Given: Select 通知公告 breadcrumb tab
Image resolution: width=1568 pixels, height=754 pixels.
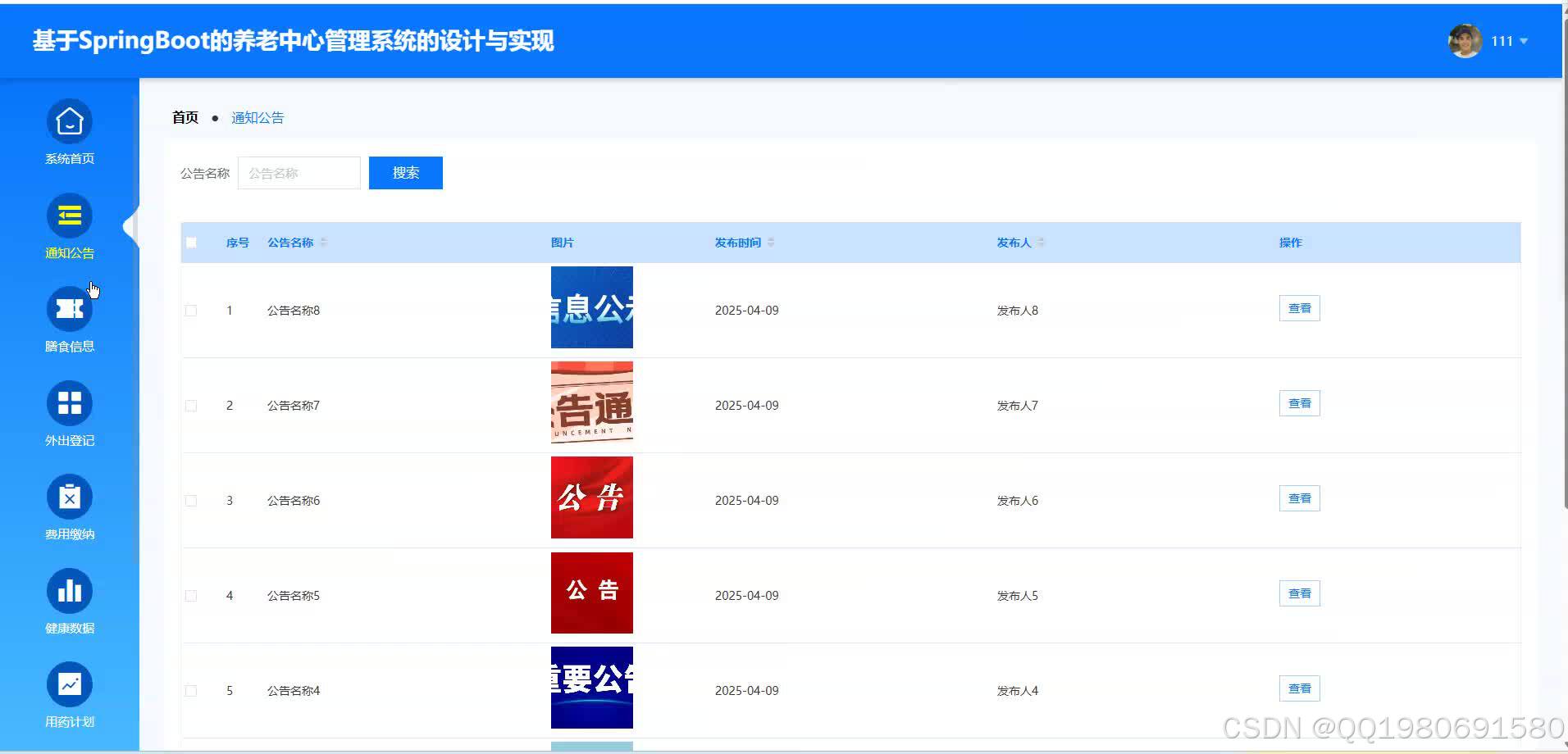Looking at the screenshot, I should 258,117.
